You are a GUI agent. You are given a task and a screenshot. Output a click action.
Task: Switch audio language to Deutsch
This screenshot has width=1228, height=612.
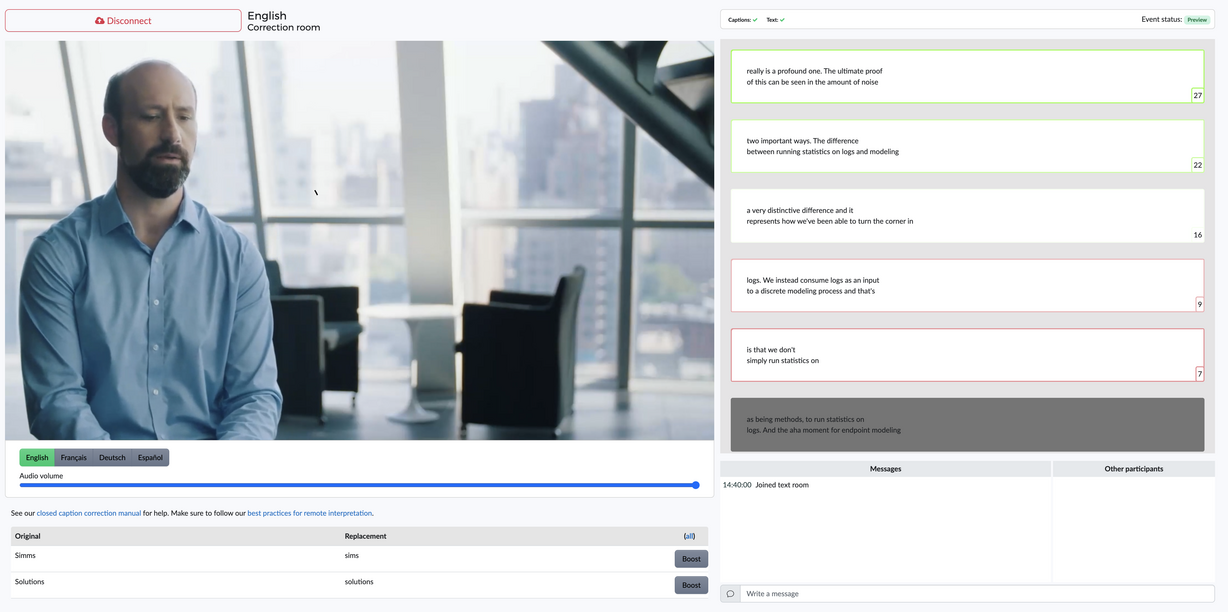(x=112, y=458)
